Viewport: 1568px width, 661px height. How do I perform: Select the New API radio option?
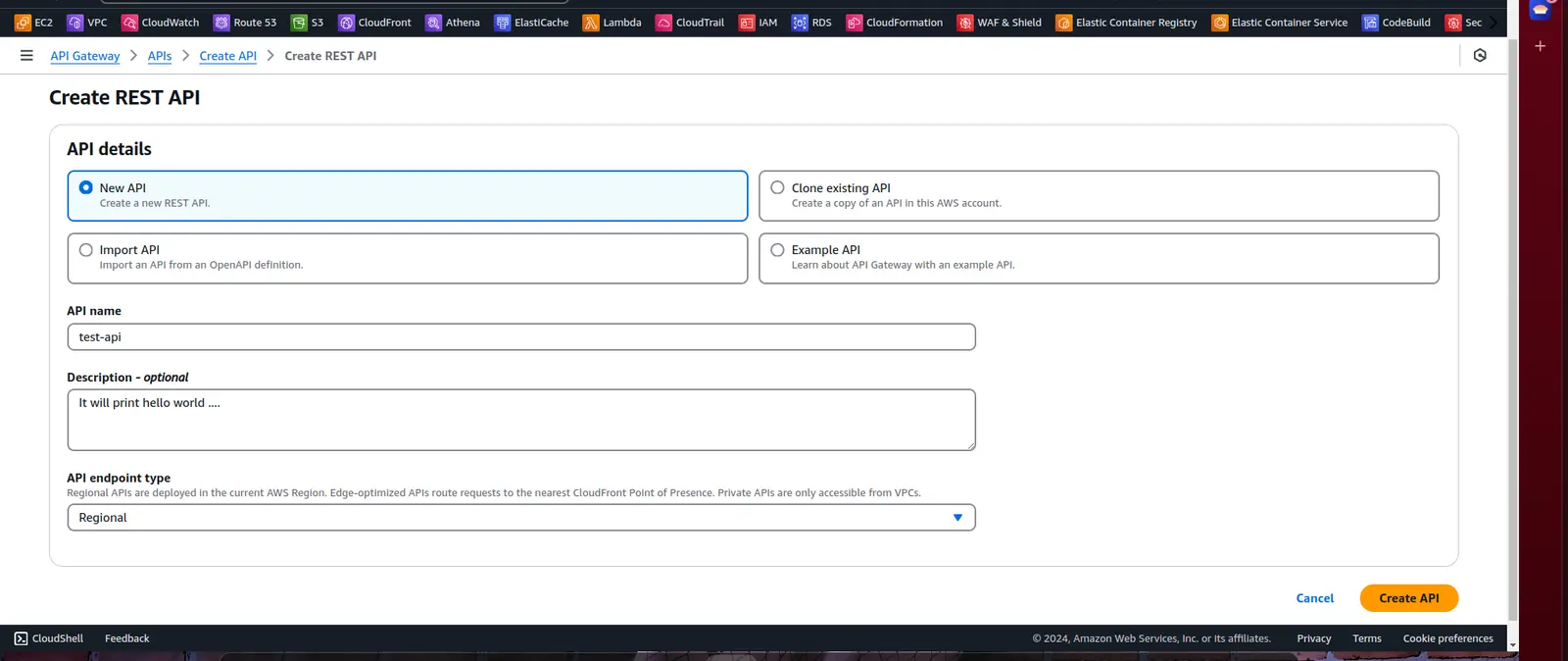pos(86,187)
